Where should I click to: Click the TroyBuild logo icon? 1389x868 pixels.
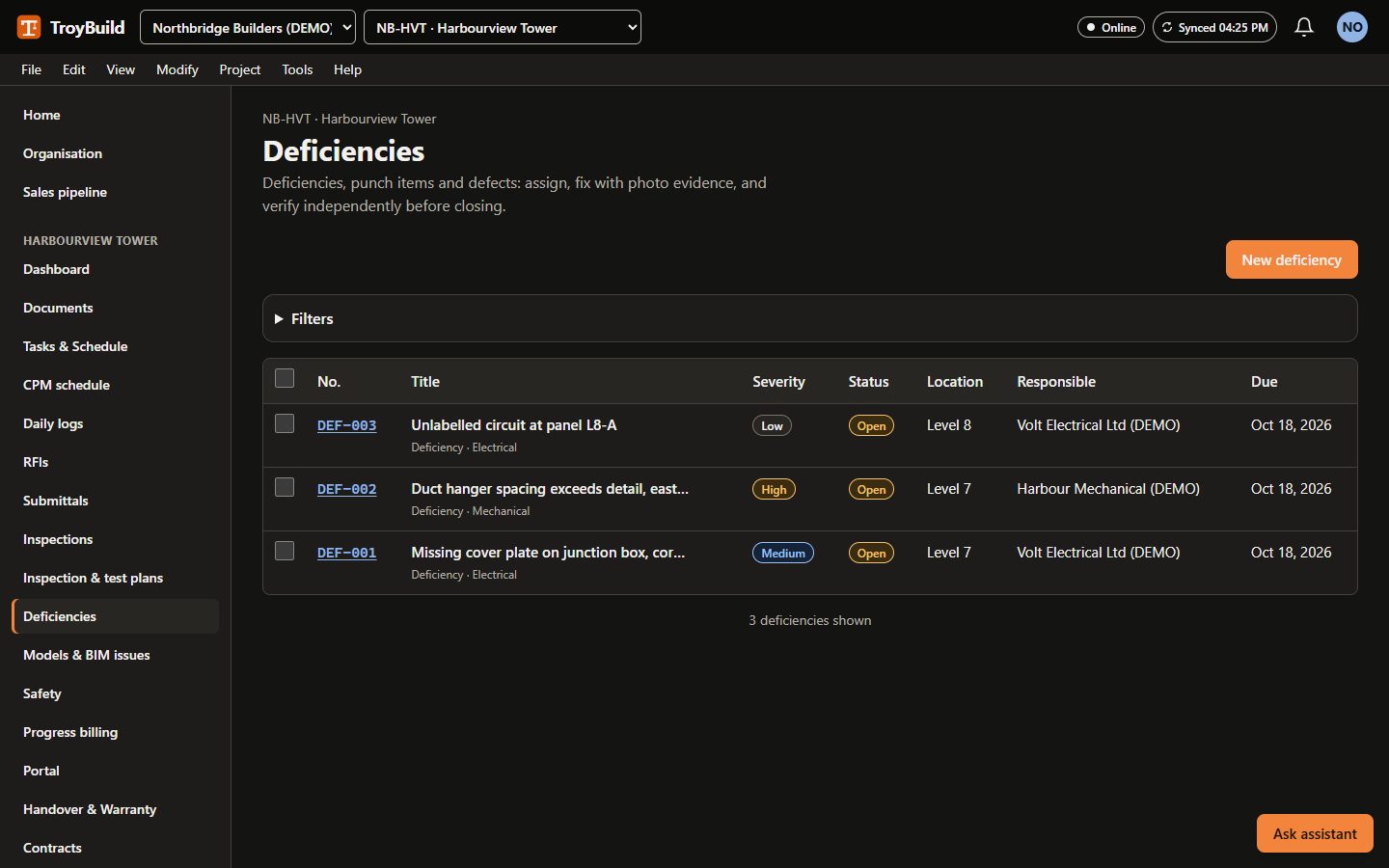[29, 27]
